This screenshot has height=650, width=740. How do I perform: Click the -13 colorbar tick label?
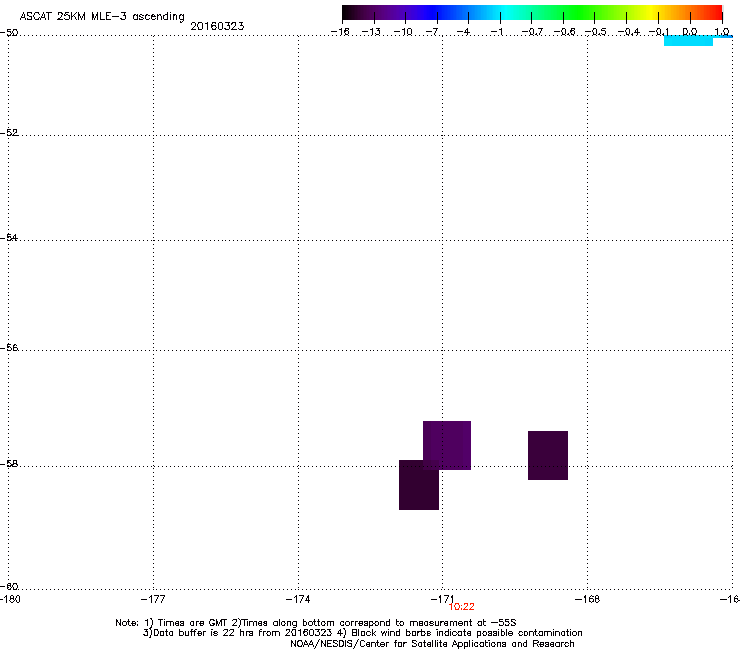(x=371, y=32)
